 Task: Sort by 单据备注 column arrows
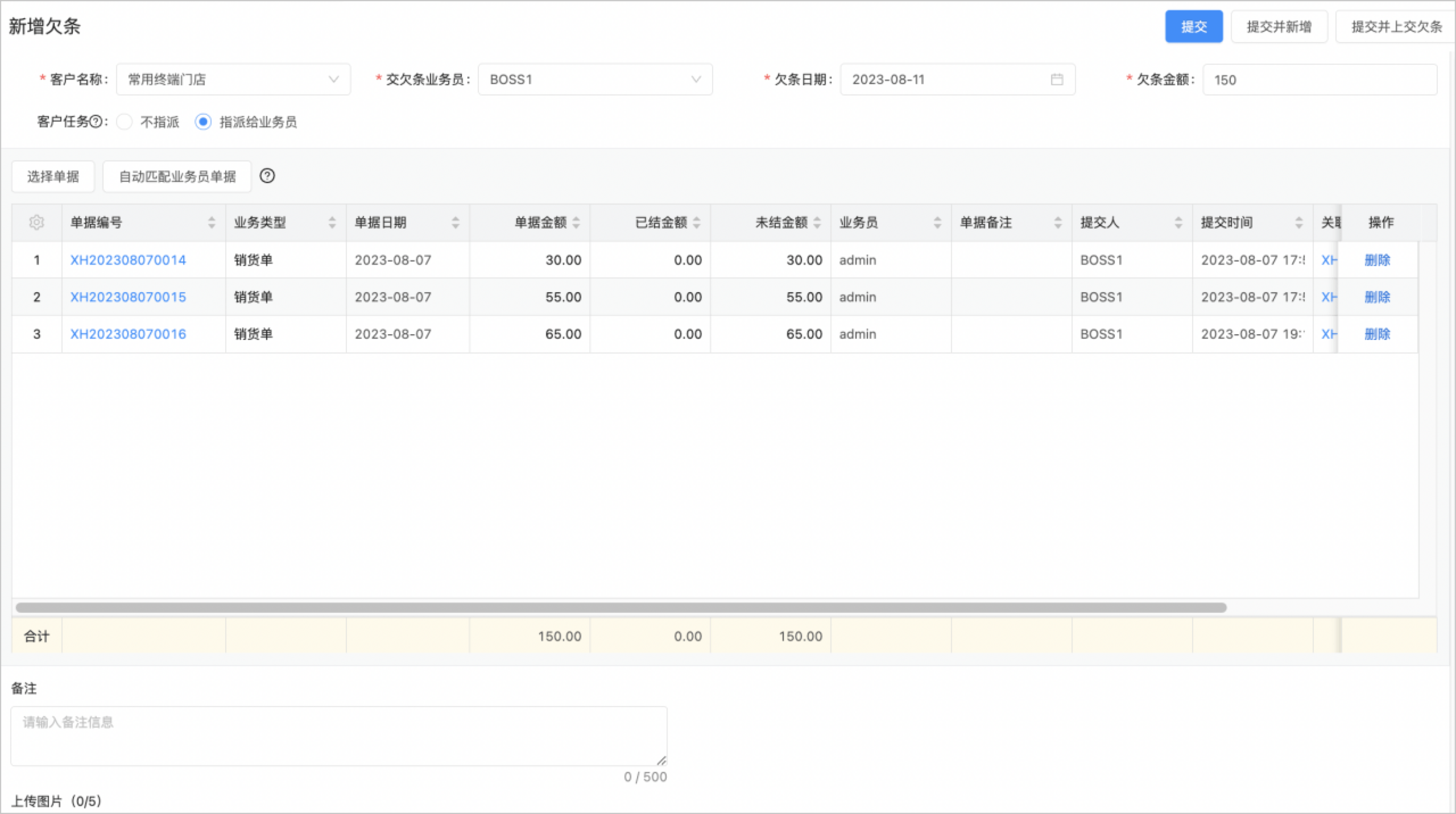coord(1058,222)
